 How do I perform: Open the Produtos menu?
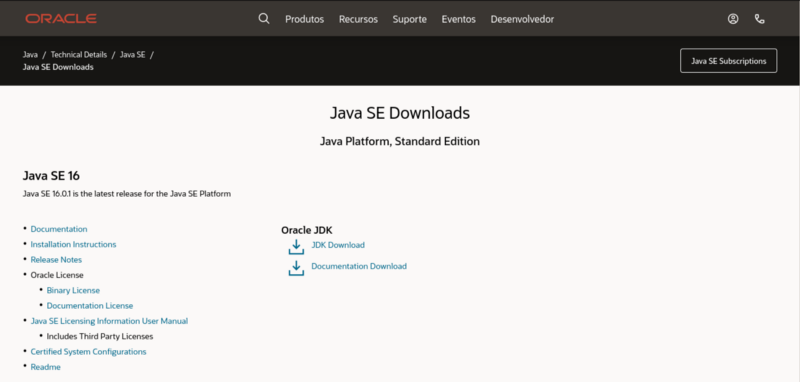pyautogui.click(x=305, y=19)
